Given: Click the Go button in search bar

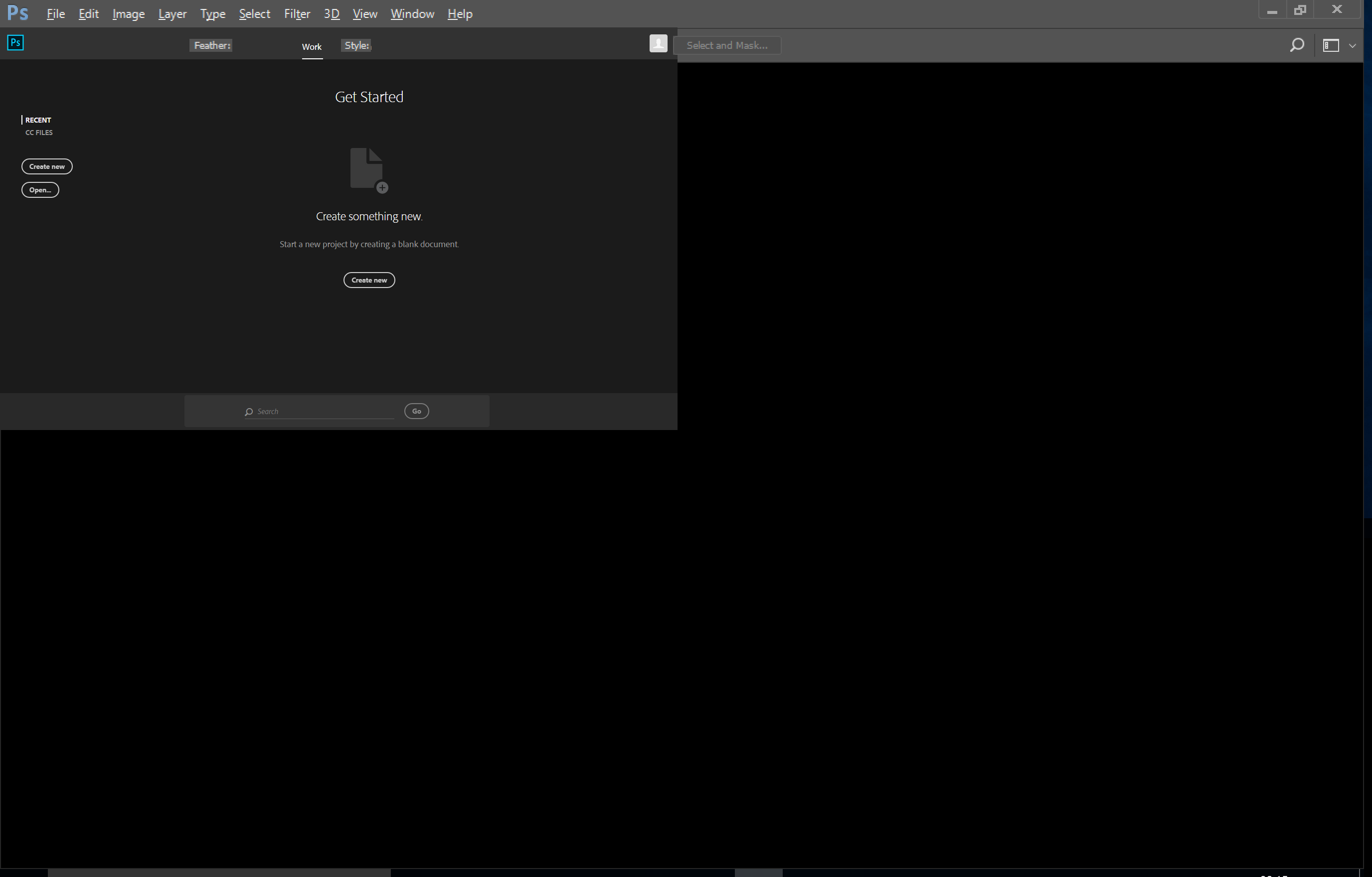Looking at the screenshot, I should [x=417, y=411].
